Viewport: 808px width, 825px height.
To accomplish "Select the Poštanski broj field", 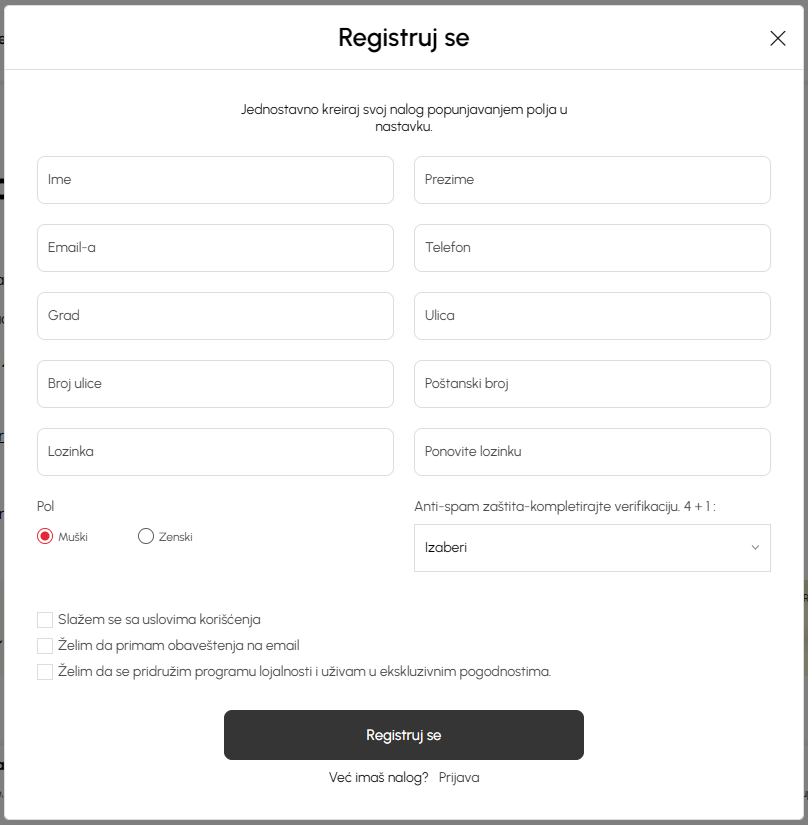I will pos(592,384).
